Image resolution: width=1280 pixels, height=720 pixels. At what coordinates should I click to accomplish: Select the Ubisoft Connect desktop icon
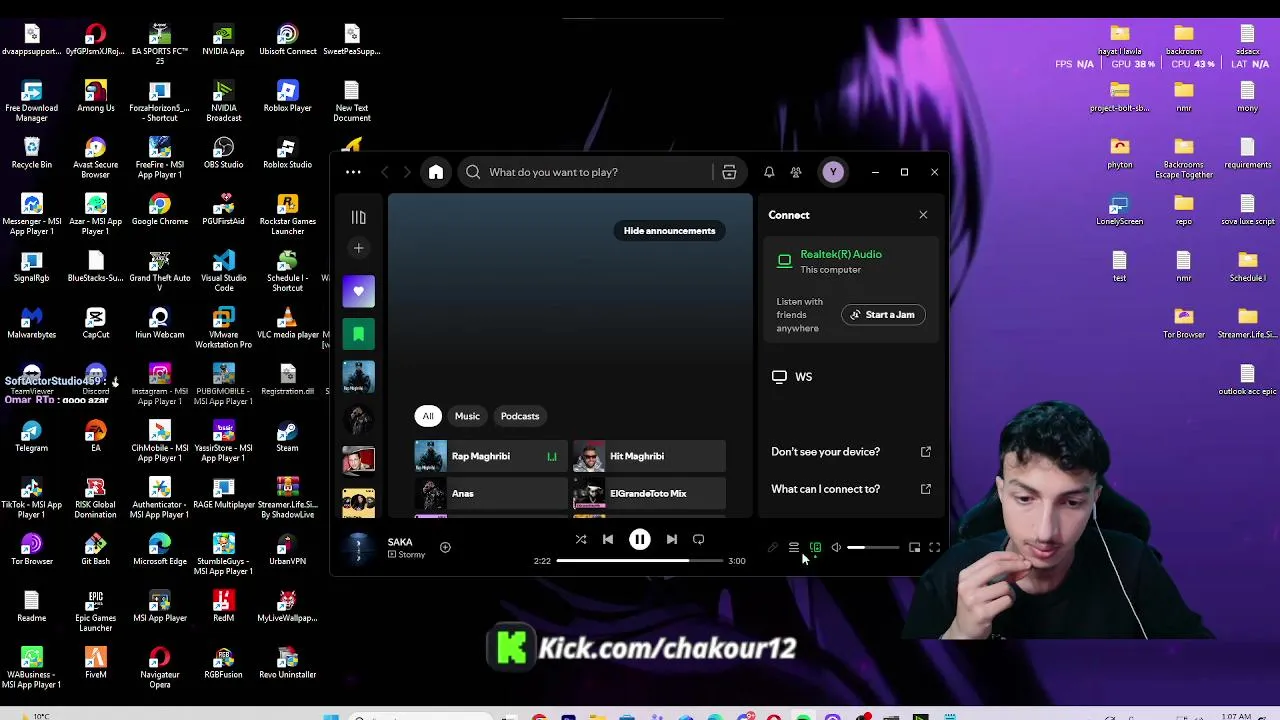tap(288, 40)
